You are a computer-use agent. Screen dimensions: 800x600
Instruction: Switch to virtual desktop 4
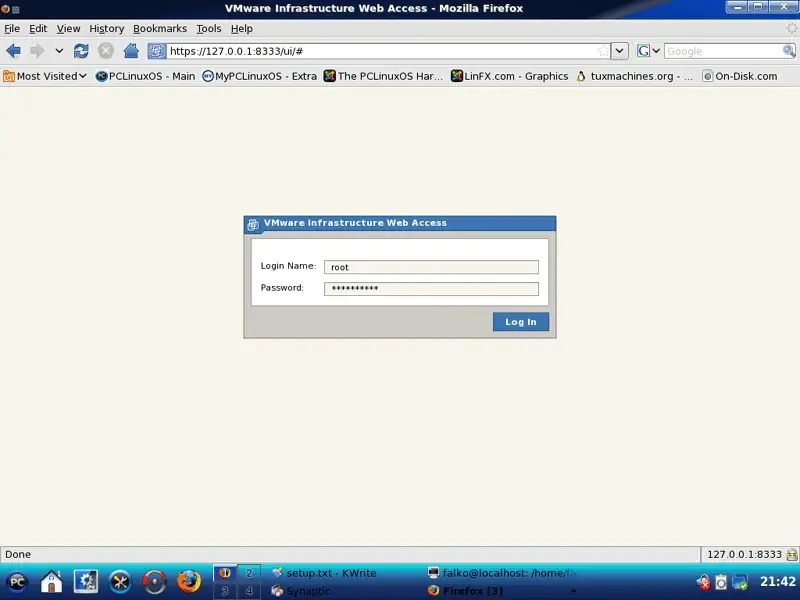tap(249, 591)
